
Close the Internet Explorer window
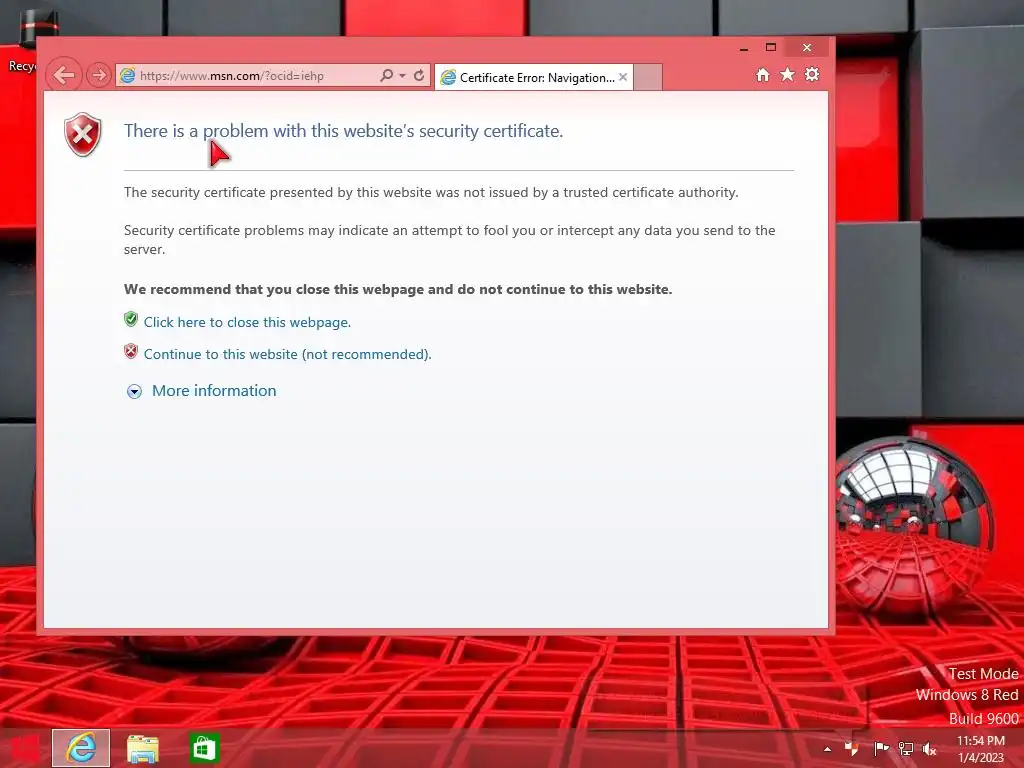[807, 48]
